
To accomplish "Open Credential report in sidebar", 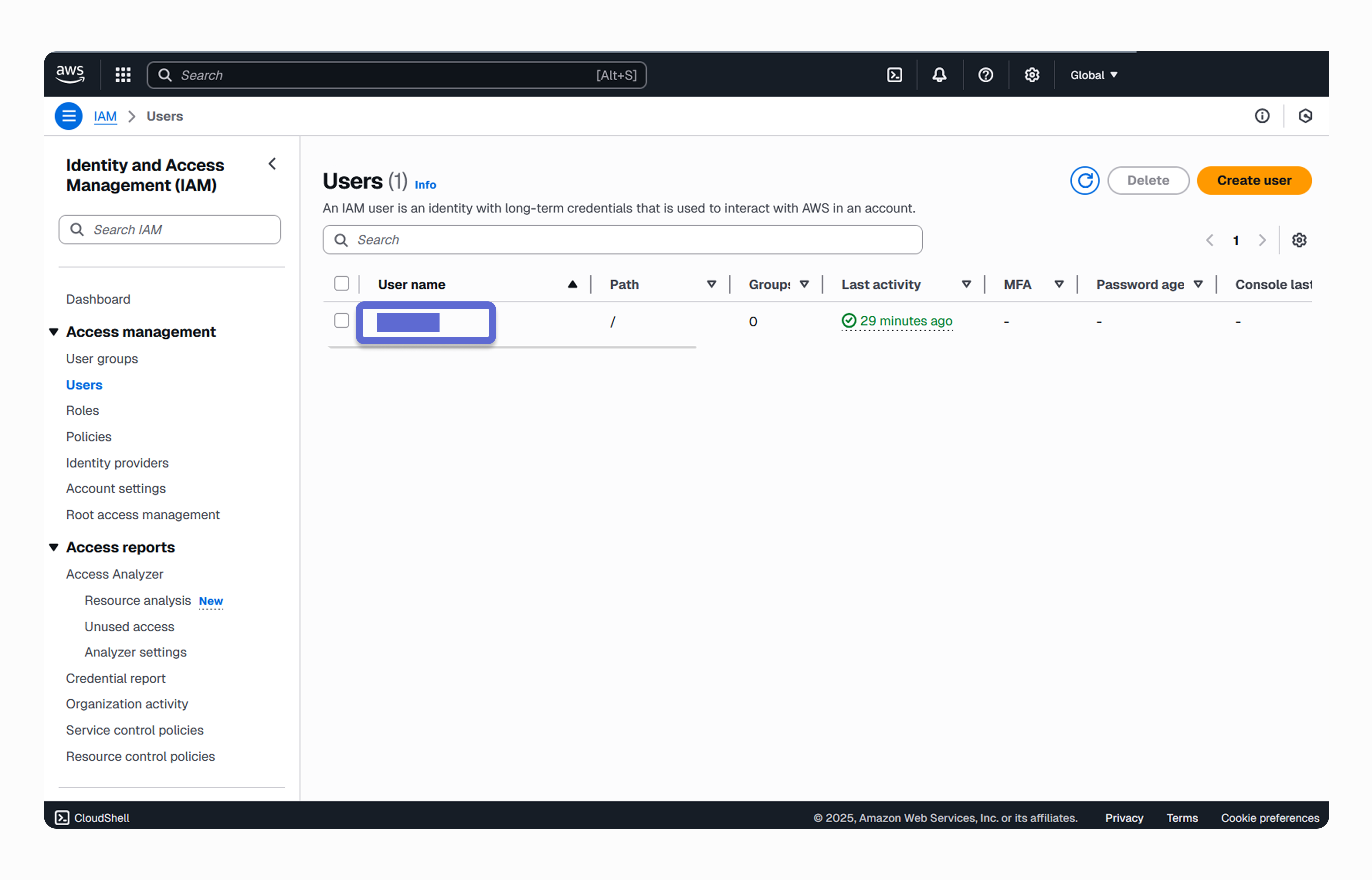I will (x=115, y=678).
